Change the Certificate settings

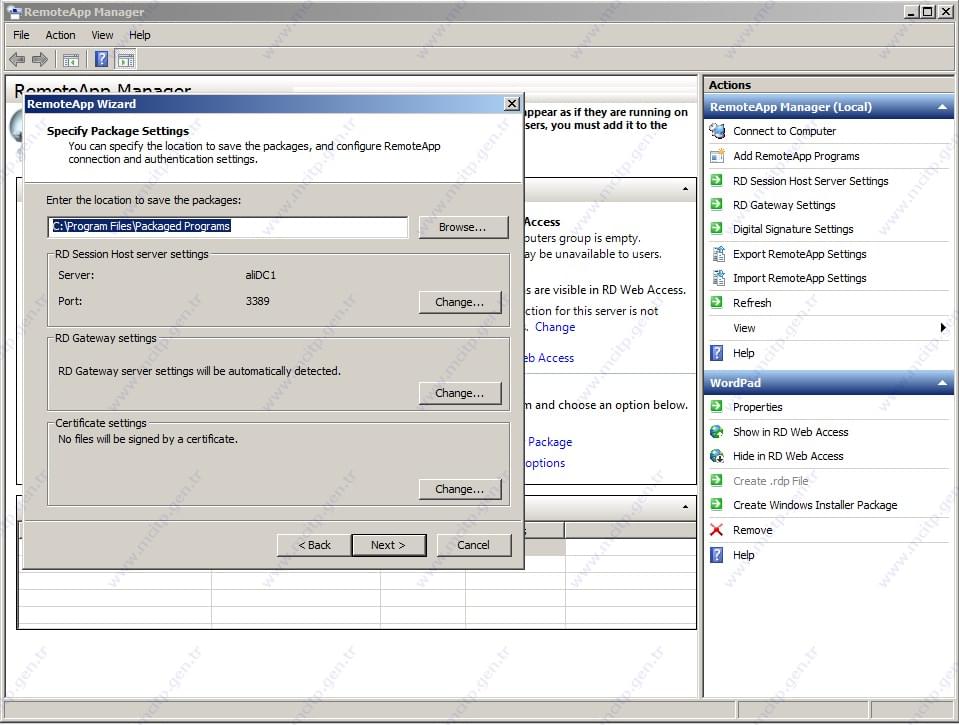click(x=460, y=489)
